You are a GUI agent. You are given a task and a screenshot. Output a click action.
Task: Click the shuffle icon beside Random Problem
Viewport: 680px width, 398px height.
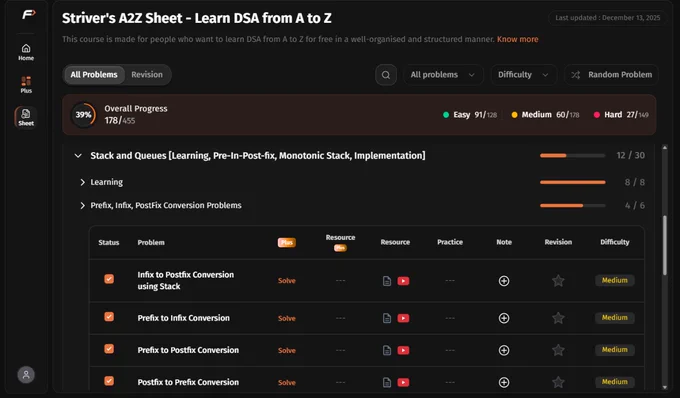pyautogui.click(x=575, y=75)
